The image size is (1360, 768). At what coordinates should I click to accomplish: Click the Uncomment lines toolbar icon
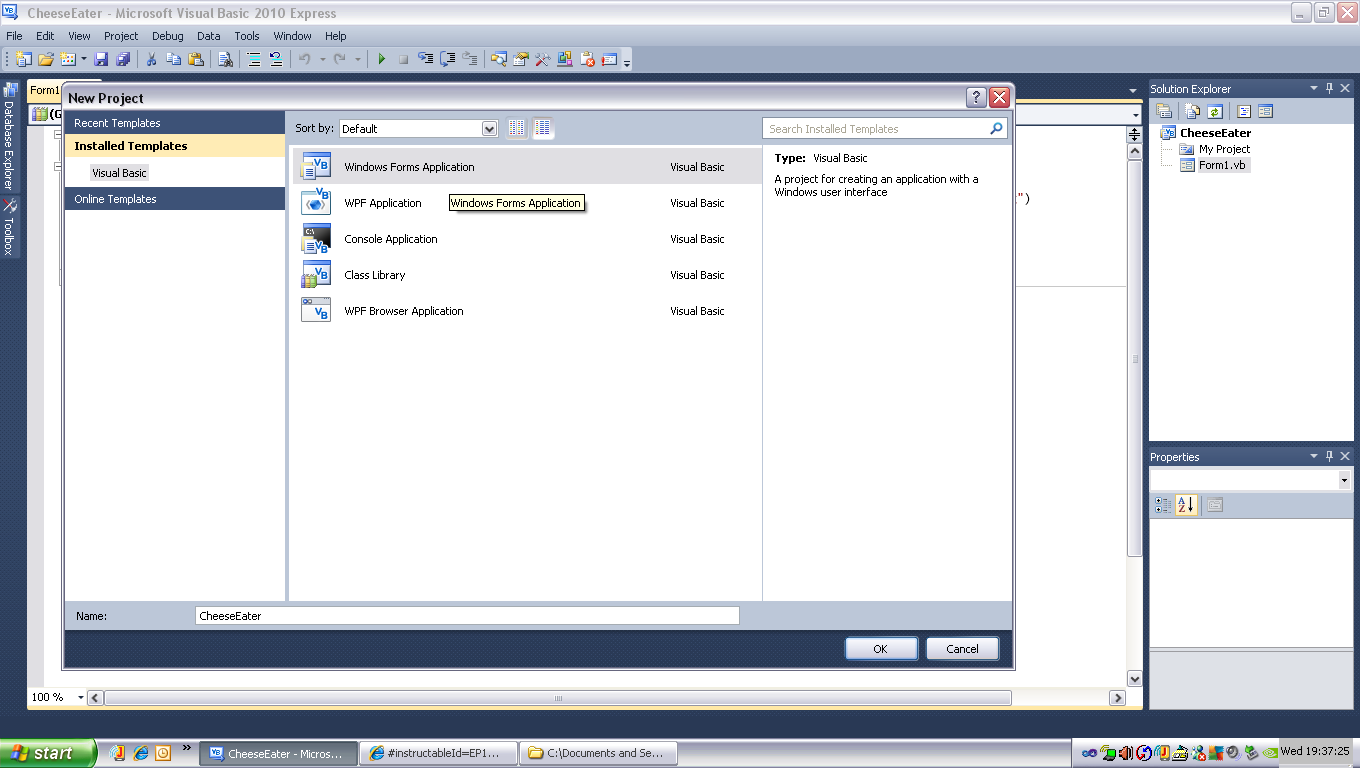(x=276, y=60)
